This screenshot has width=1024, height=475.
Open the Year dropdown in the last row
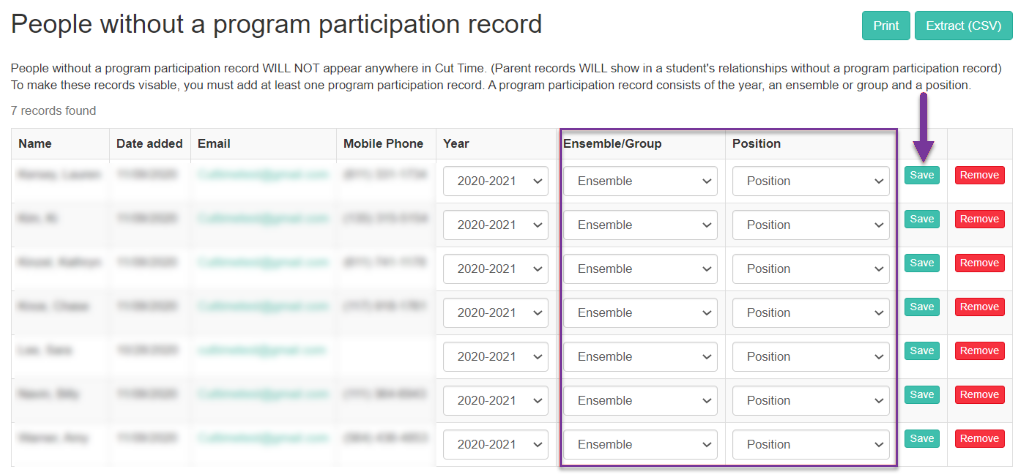pyautogui.click(x=496, y=444)
